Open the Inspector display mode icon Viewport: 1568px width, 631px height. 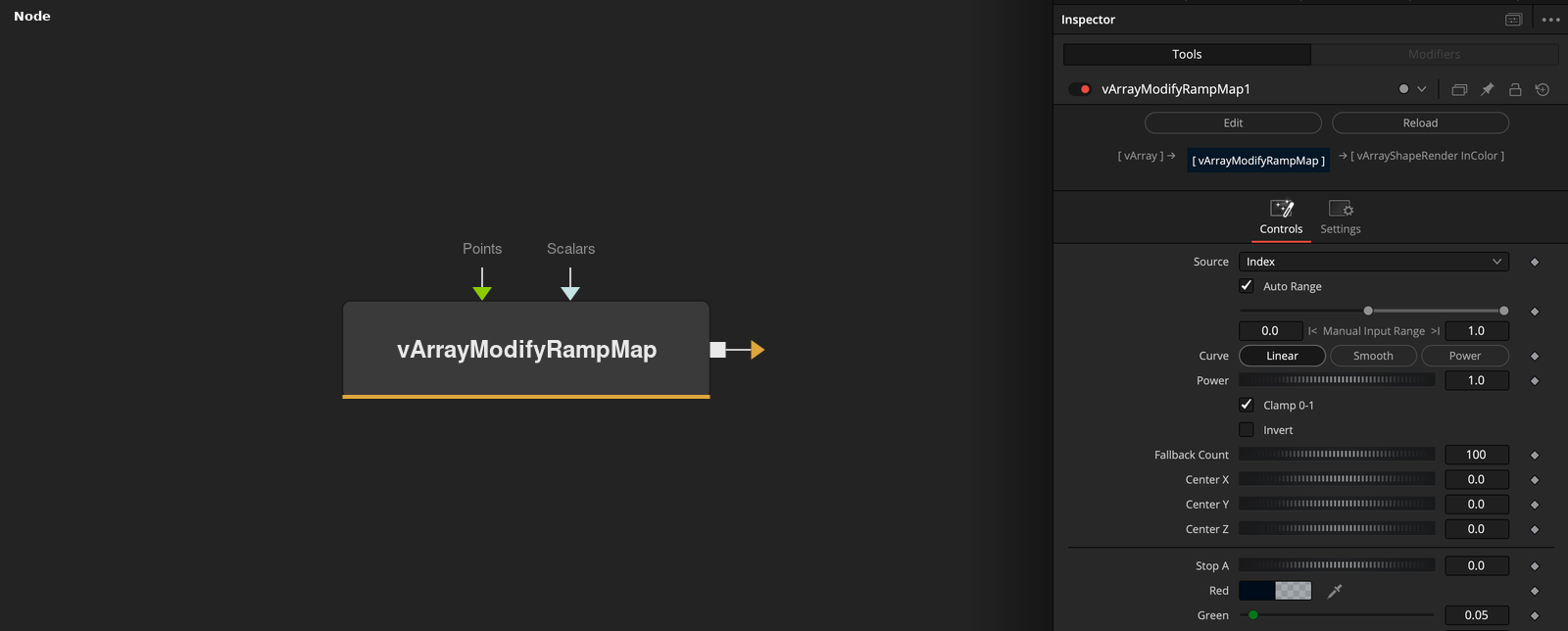point(1513,20)
